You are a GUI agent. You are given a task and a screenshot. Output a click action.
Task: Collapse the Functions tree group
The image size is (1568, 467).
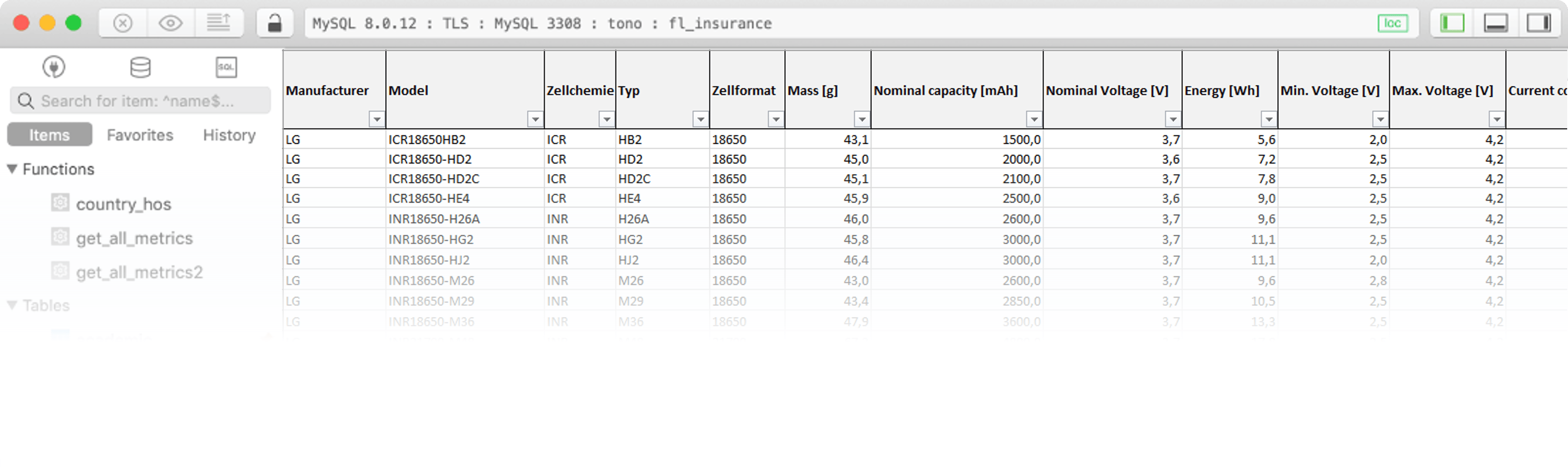pyautogui.click(x=12, y=169)
